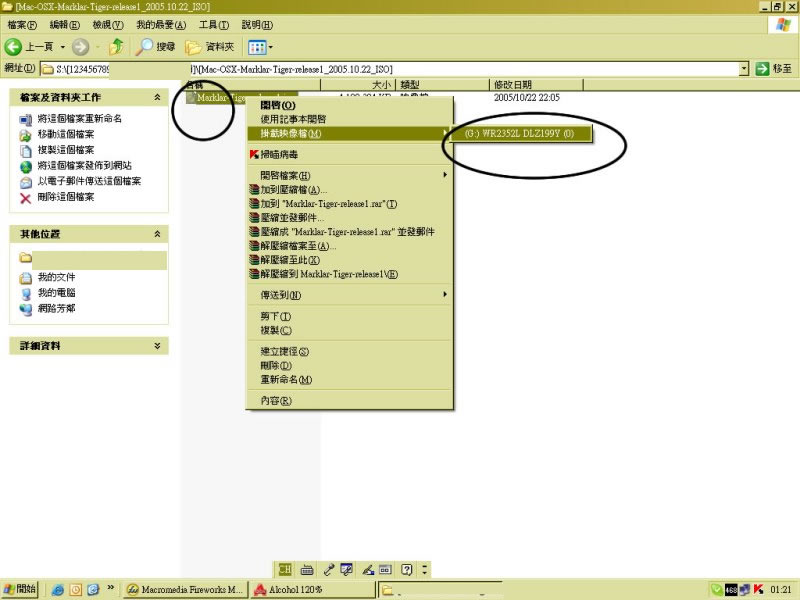The height and width of the screenshot is (600, 800).
Task: Expand the address bar dropdown arrow
Action: point(743,69)
